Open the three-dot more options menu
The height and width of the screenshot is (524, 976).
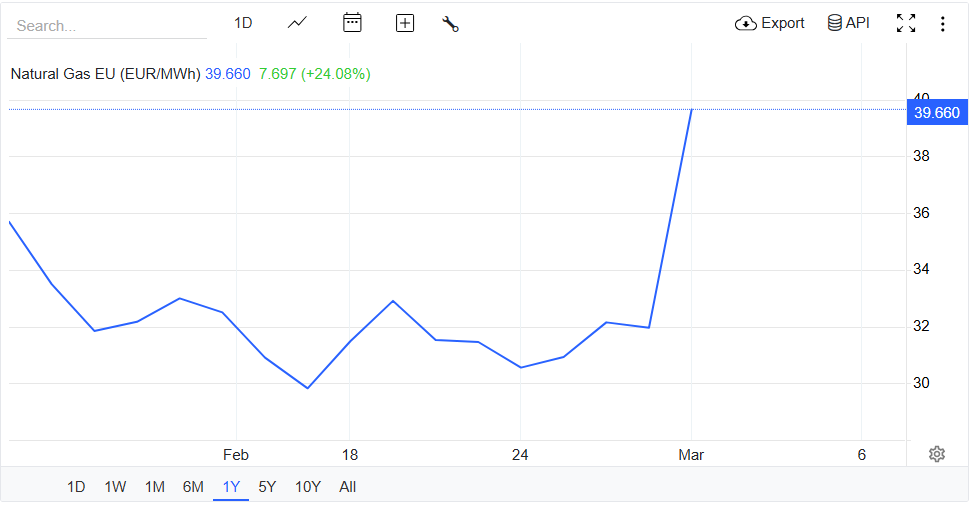pyautogui.click(x=942, y=24)
